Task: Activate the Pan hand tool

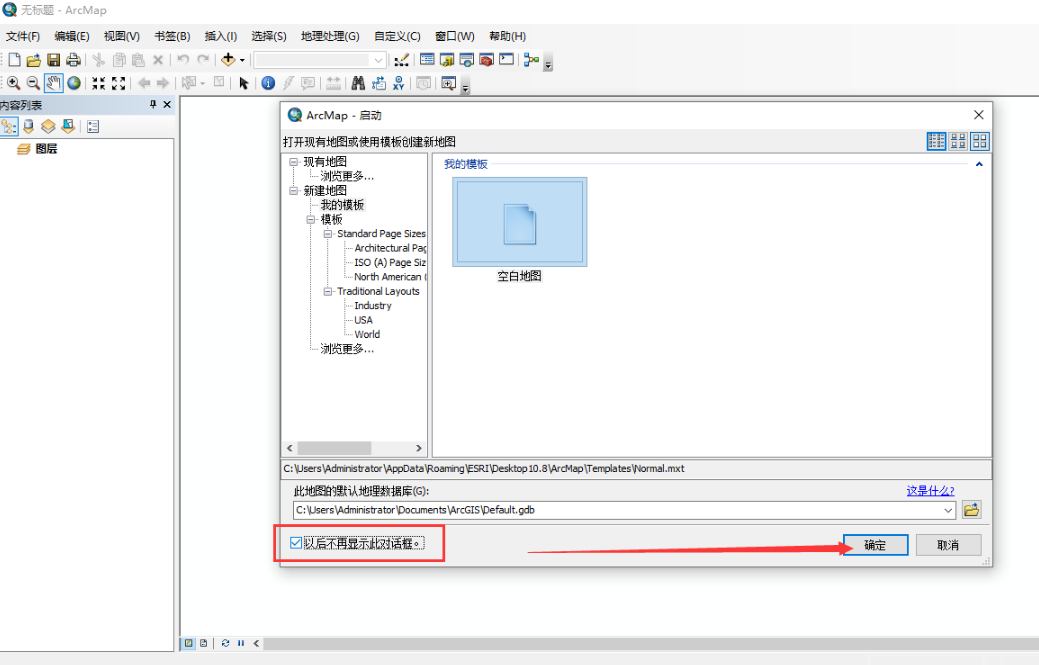Action: coord(54,83)
